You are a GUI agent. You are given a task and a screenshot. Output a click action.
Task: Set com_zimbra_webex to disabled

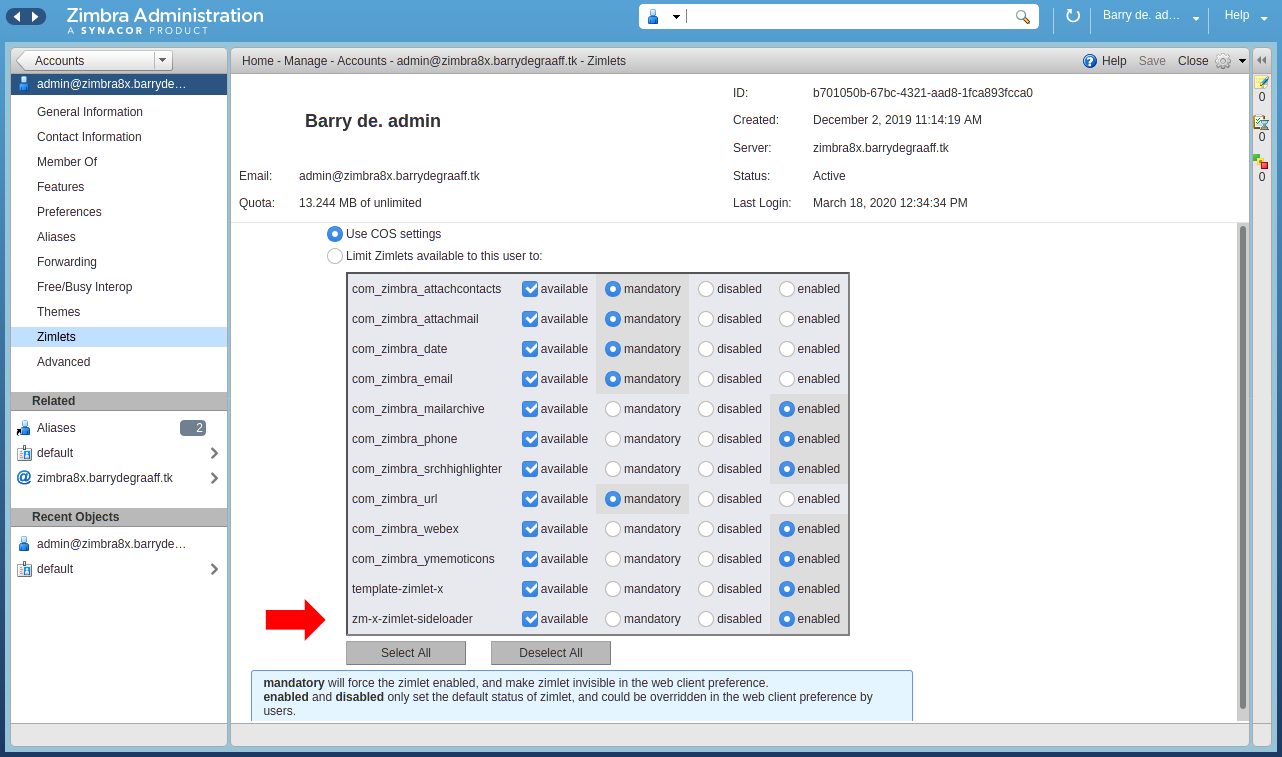706,529
